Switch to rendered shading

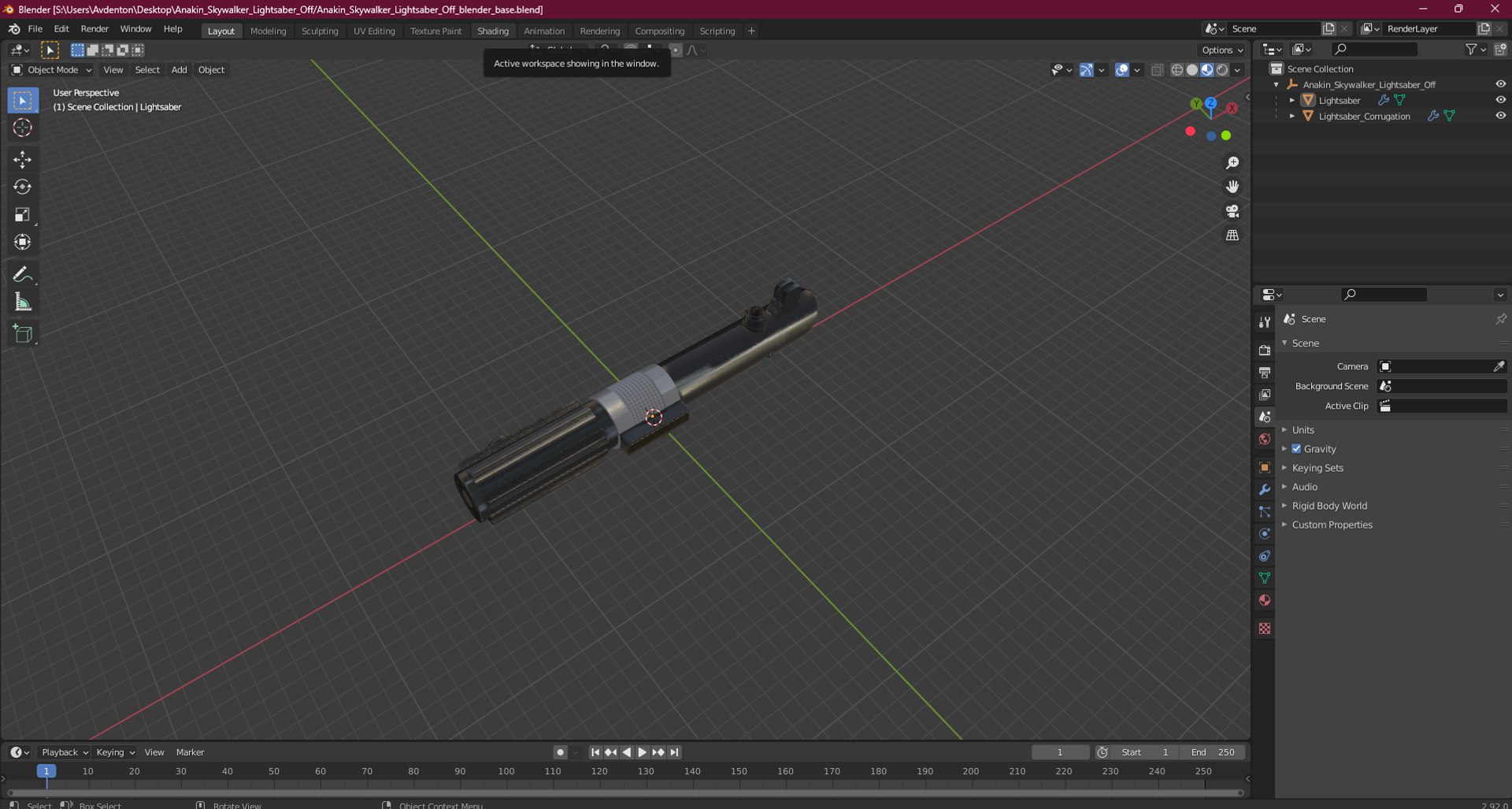point(1221,70)
